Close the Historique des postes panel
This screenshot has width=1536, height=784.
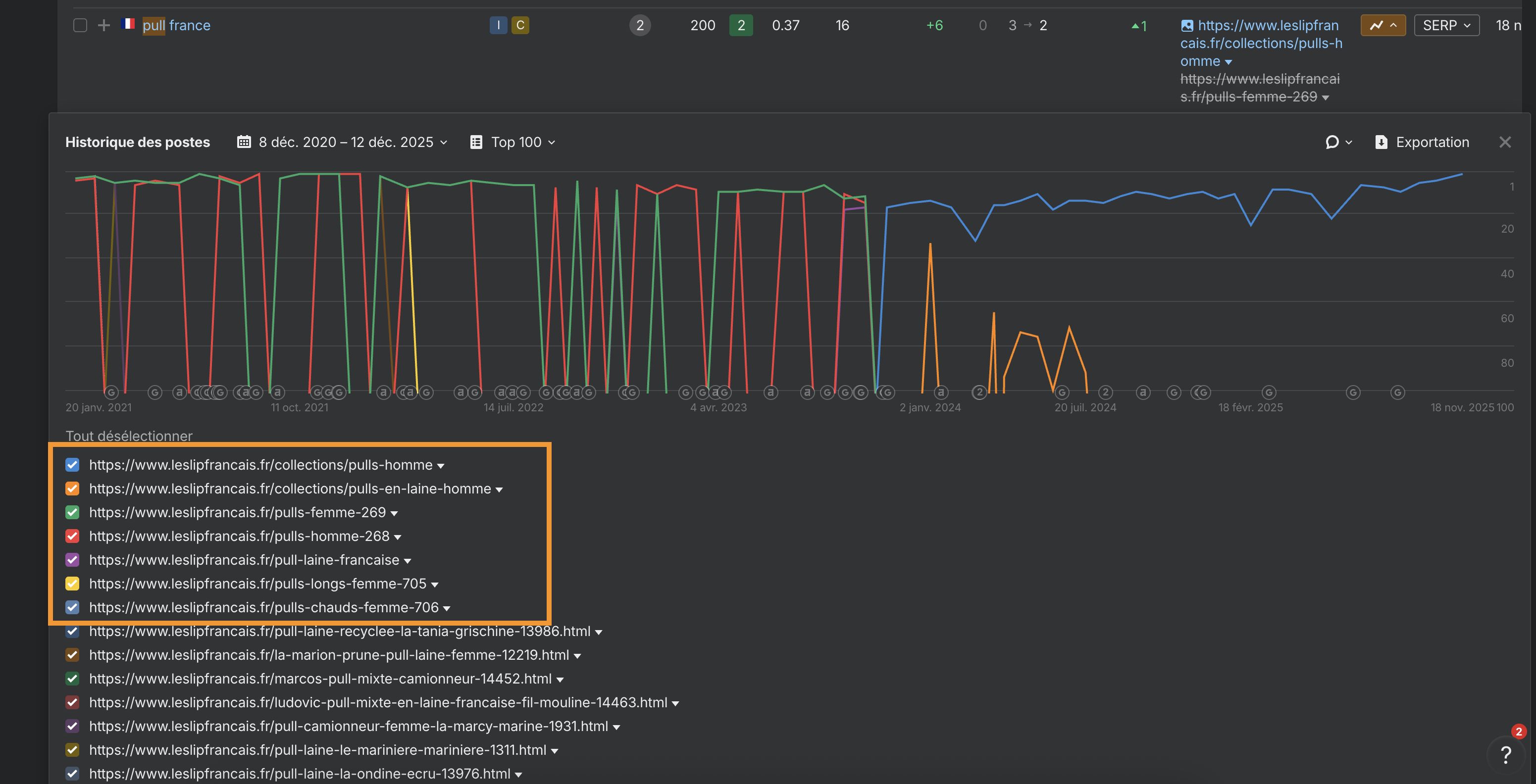coord(1506,142)
